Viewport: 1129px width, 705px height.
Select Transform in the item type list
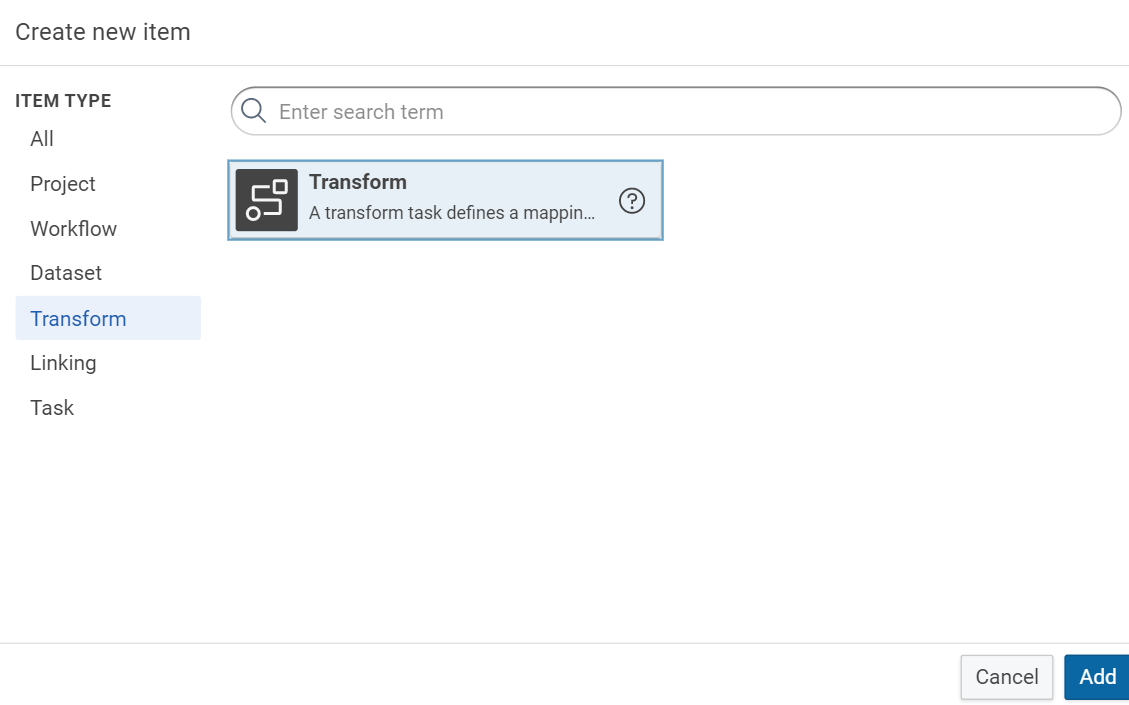point(78,319)
